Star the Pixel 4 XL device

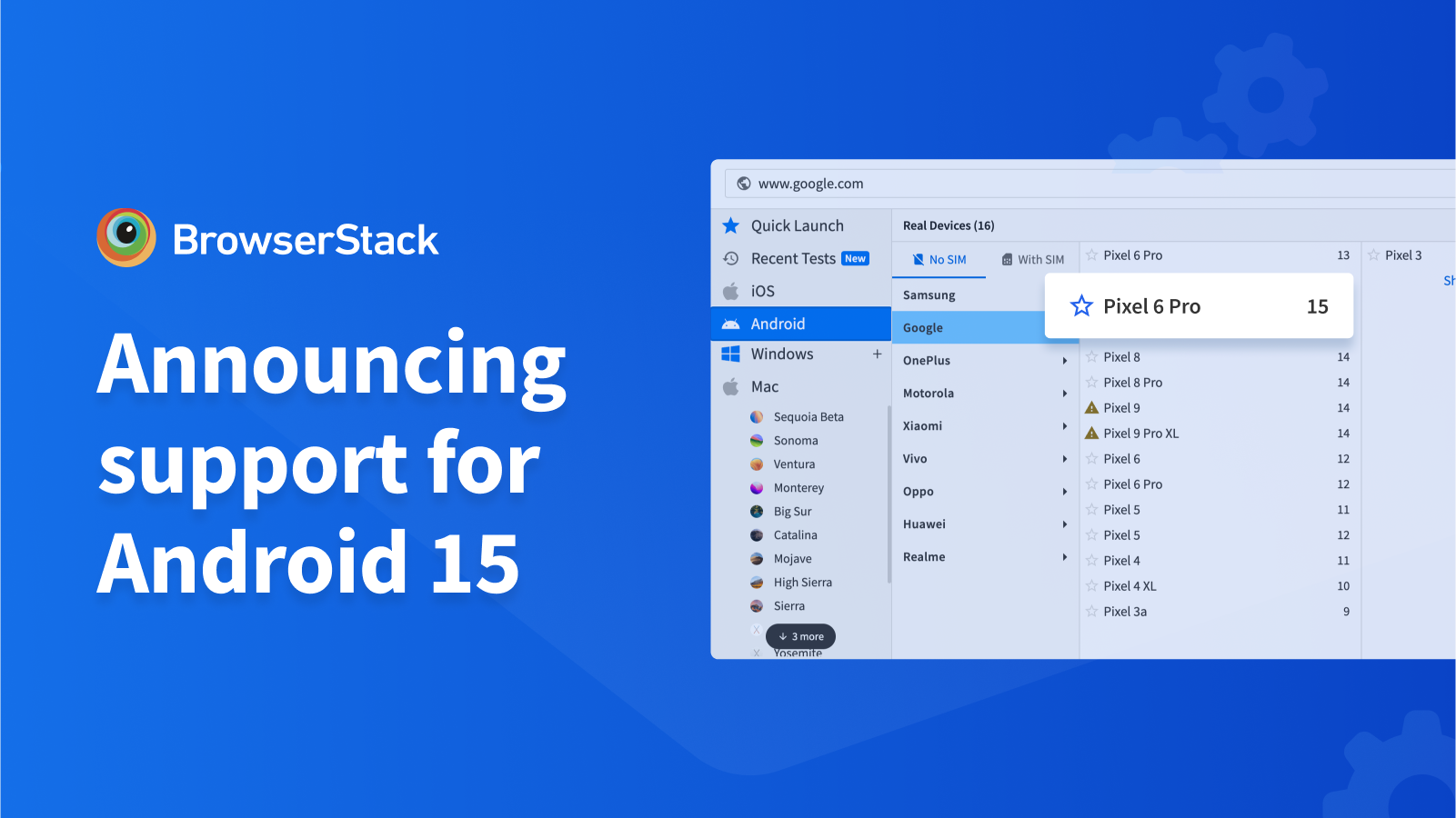point(1092,586)
